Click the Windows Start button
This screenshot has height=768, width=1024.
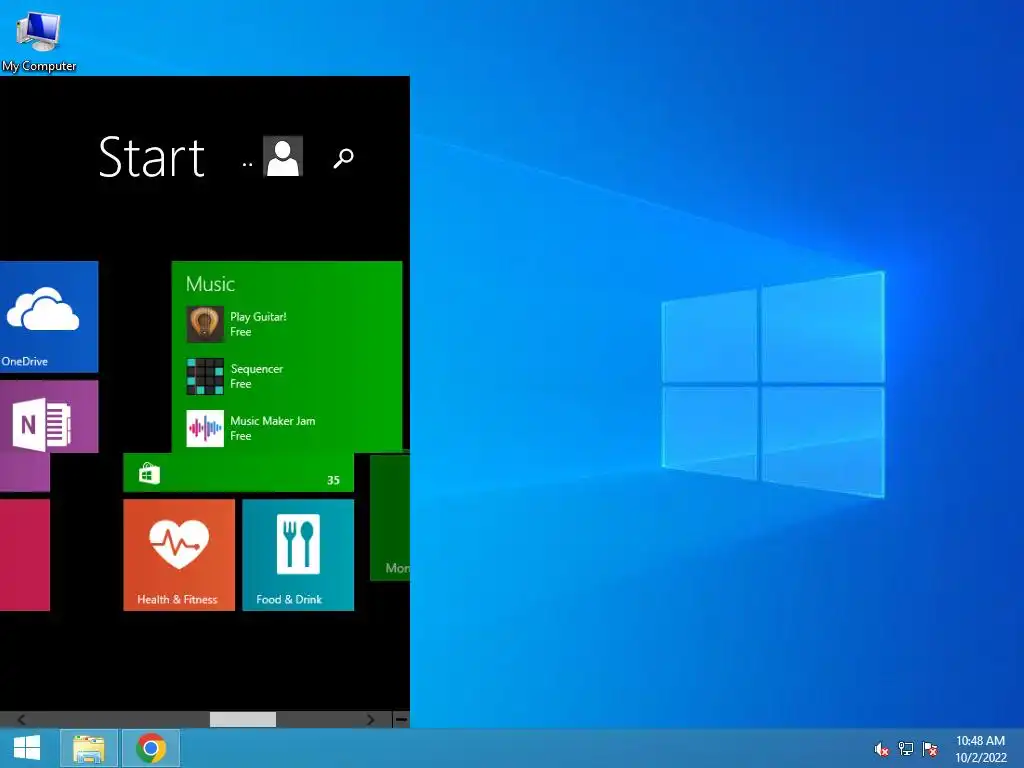click(27, 748)
